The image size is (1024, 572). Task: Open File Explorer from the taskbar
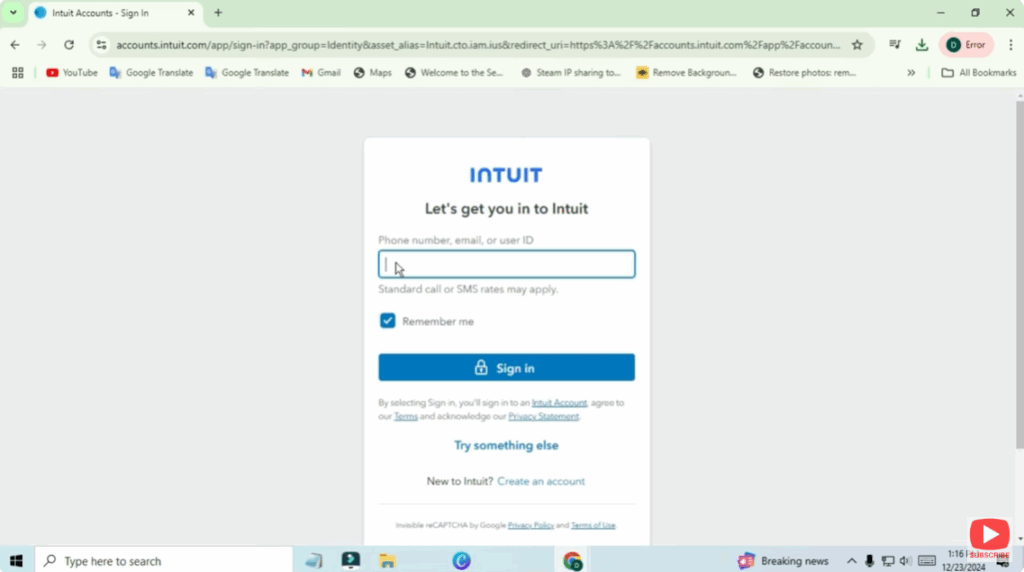click(387, 561)
